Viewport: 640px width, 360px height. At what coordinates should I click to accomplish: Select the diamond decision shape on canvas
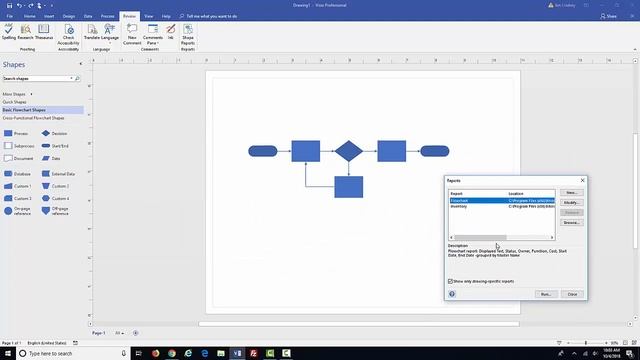click(x=349, y=151)
